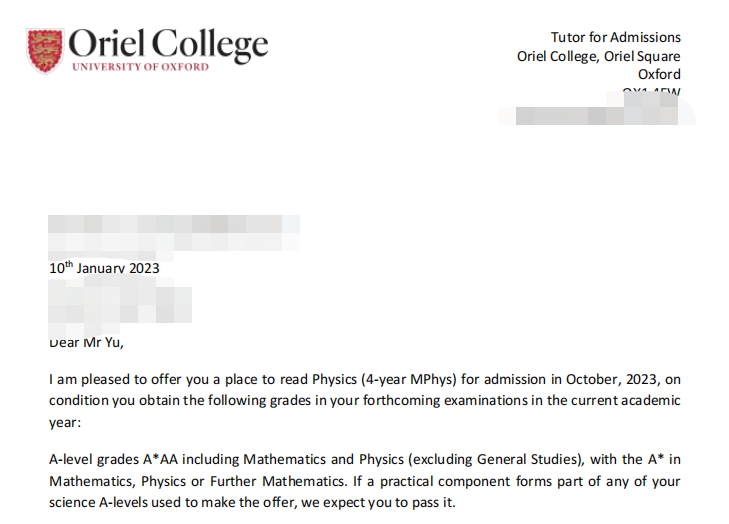The height and width of the screenshot is (524, 729).
Task: Click the blurred contact info under the address
Action: pos(596,109)
